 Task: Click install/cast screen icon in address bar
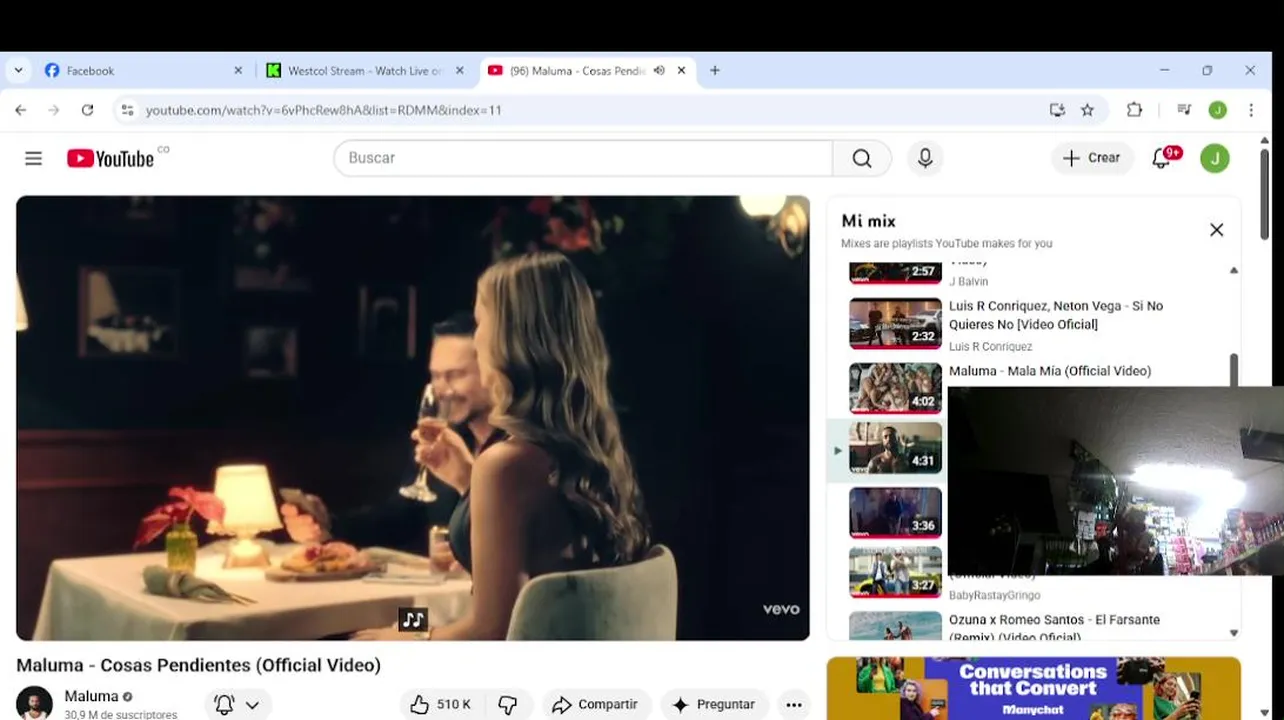tap(1057, 110)
